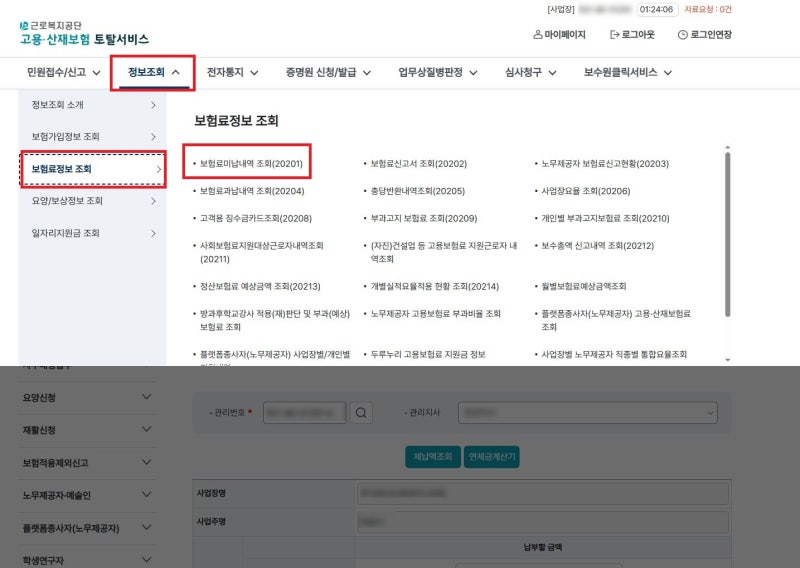Select 요양/보상정보 조회 submenu
This screenshot has width=800, height=568.
point(93,201)
